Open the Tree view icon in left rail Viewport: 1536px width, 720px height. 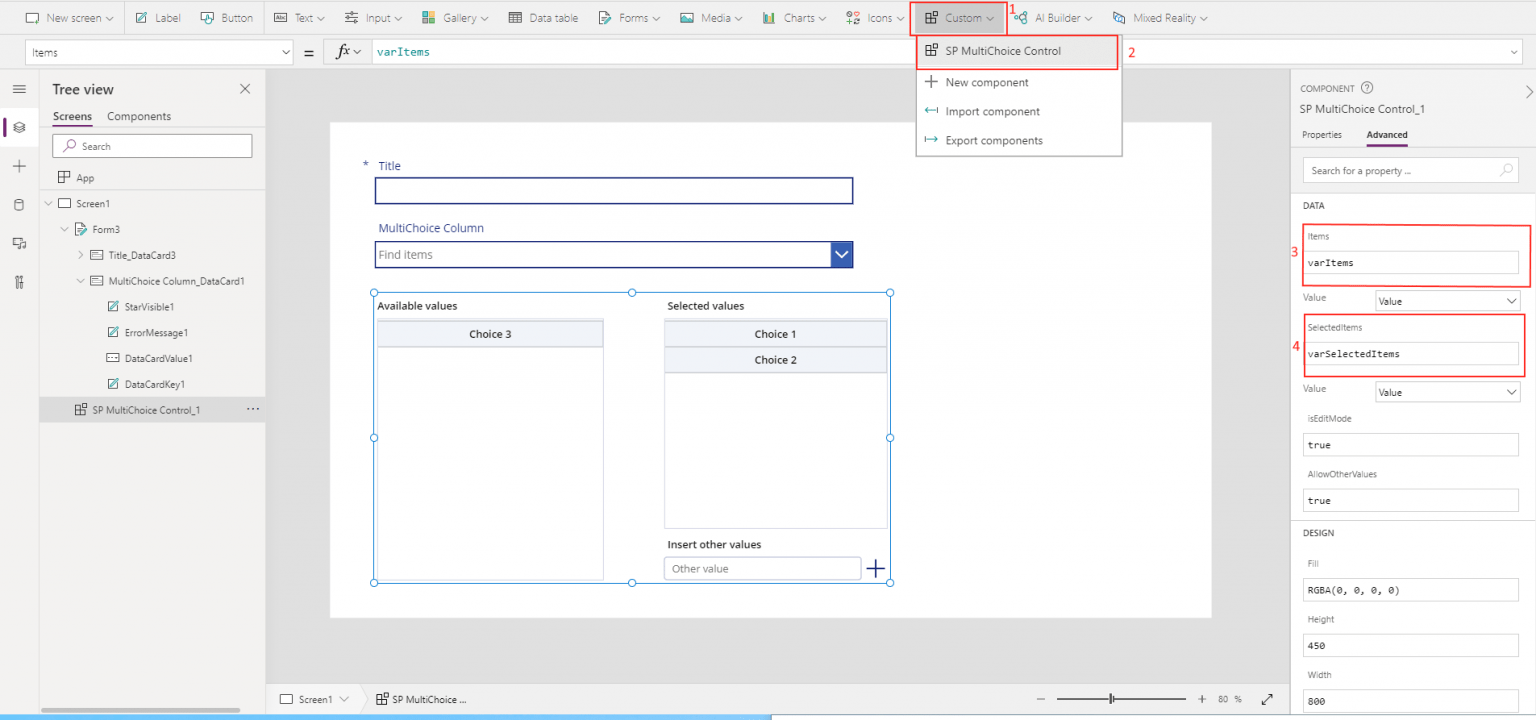point(18,128)
